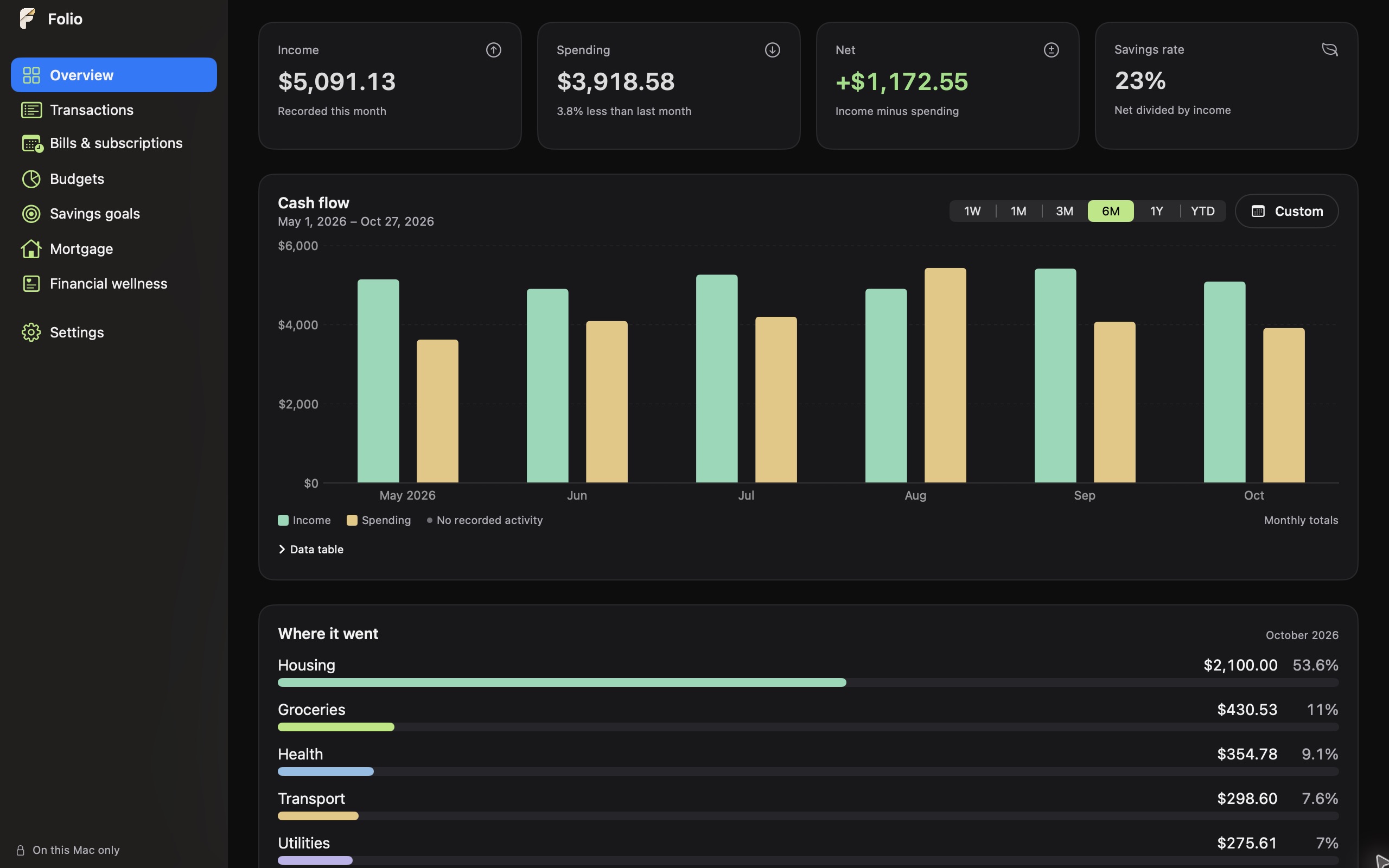Viewport: 1389px width, 868px height.
Task: Click the Financial wellness heart-card icon
Action: pos(31,284)
